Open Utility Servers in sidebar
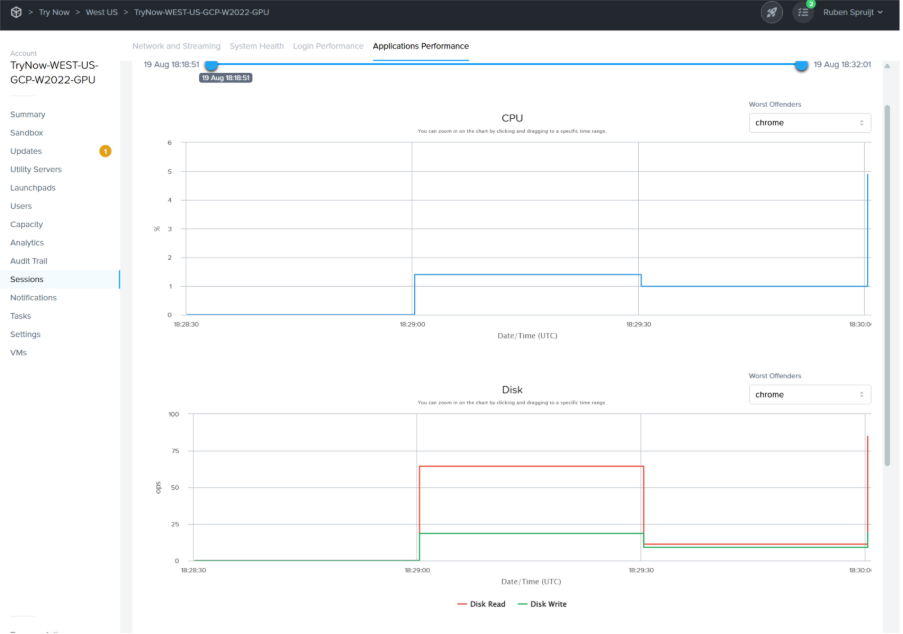Screen dimensions: 903x634 [36, 169]
